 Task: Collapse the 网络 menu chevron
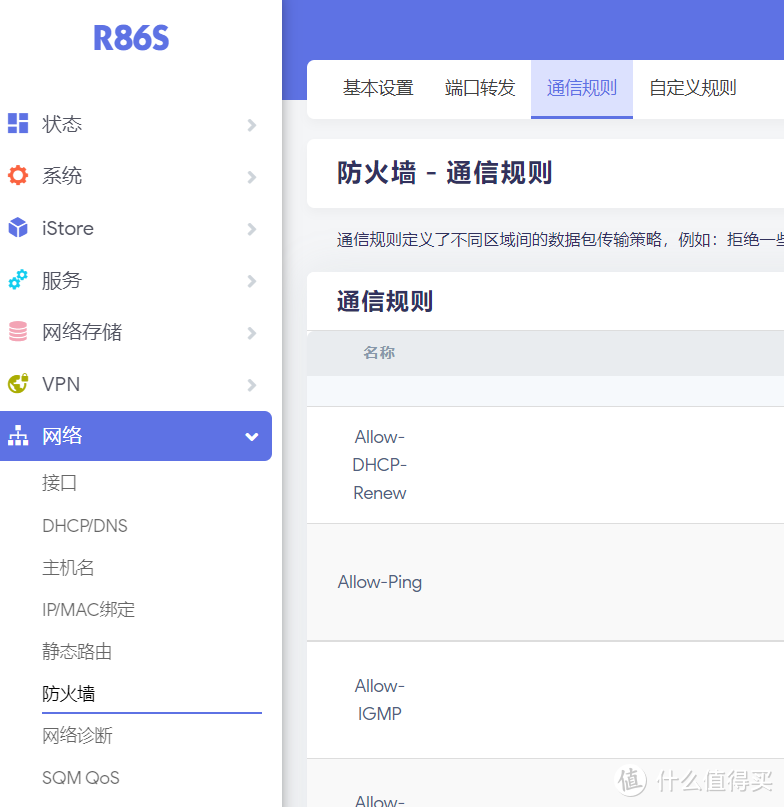point(251,437)
